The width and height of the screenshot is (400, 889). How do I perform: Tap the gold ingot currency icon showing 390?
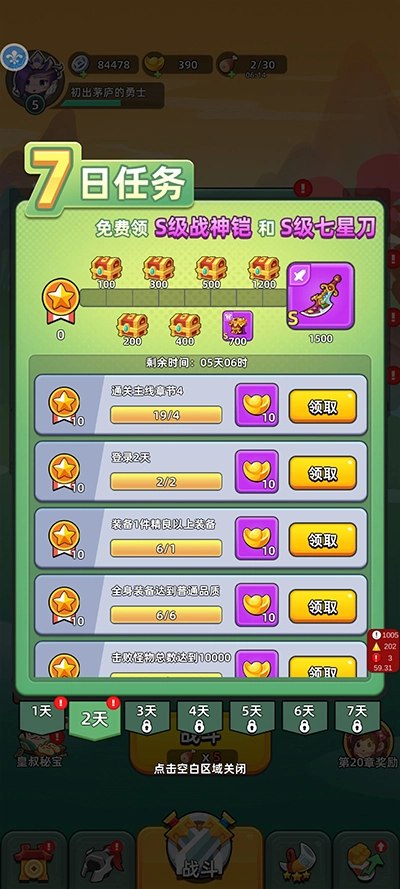(153, 65)
